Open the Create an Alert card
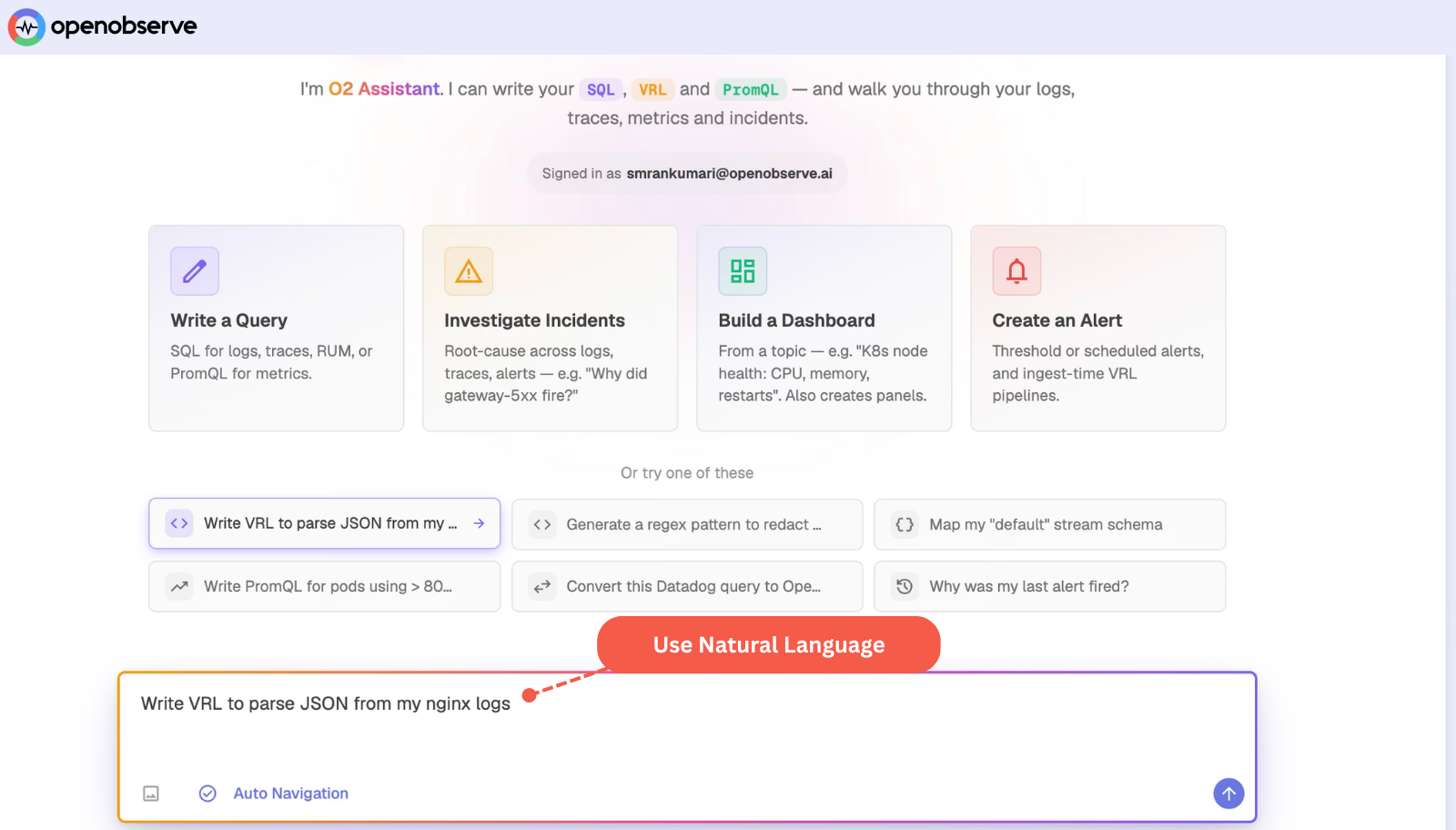This screenshot has height=830, width=1456. (1098, 329)
